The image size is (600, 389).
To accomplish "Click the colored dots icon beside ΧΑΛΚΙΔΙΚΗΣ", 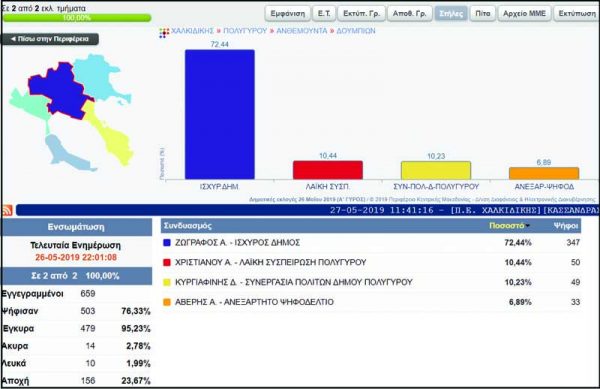I will pos(164,33).
